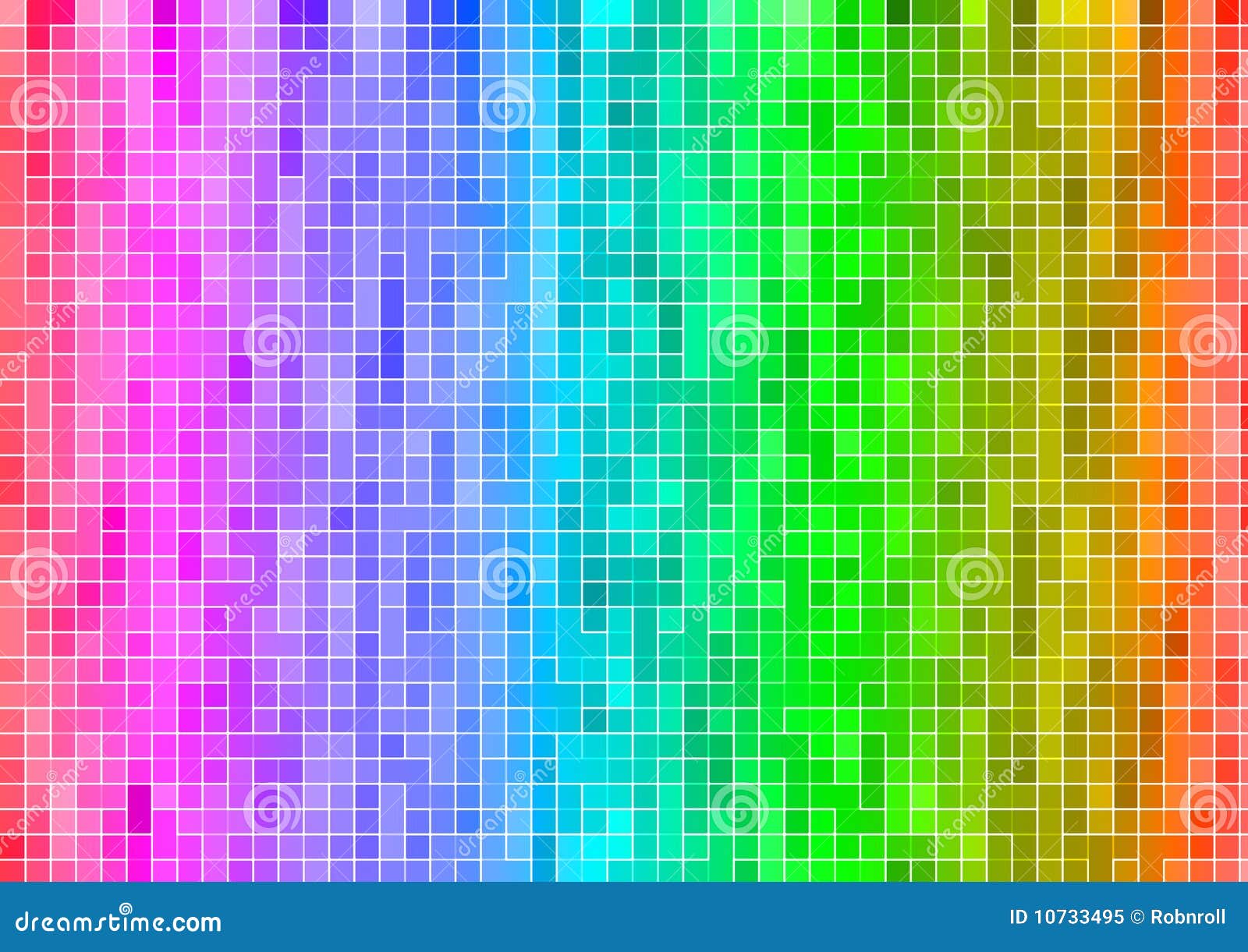The height and width of the screenshot is (952, 1248).
Task: Click the spiral watermark in central green region
Action: [737, 339]
